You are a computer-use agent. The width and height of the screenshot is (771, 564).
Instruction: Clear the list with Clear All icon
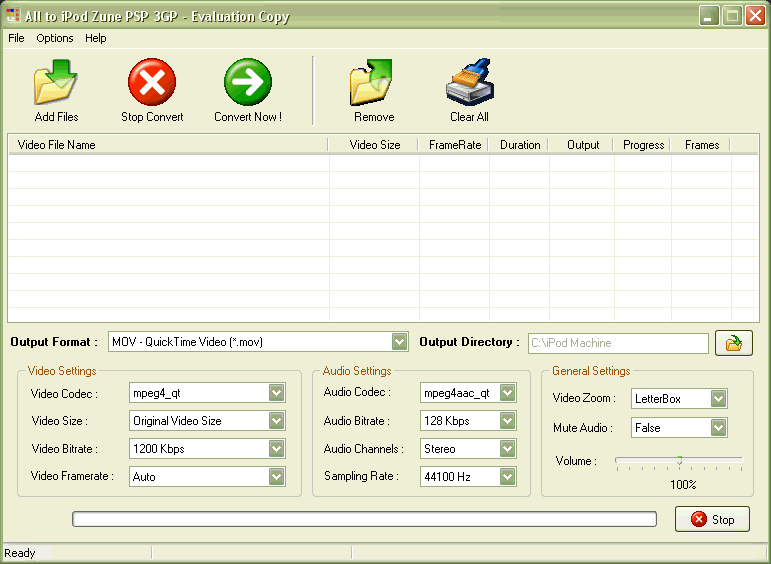[469, 84]
